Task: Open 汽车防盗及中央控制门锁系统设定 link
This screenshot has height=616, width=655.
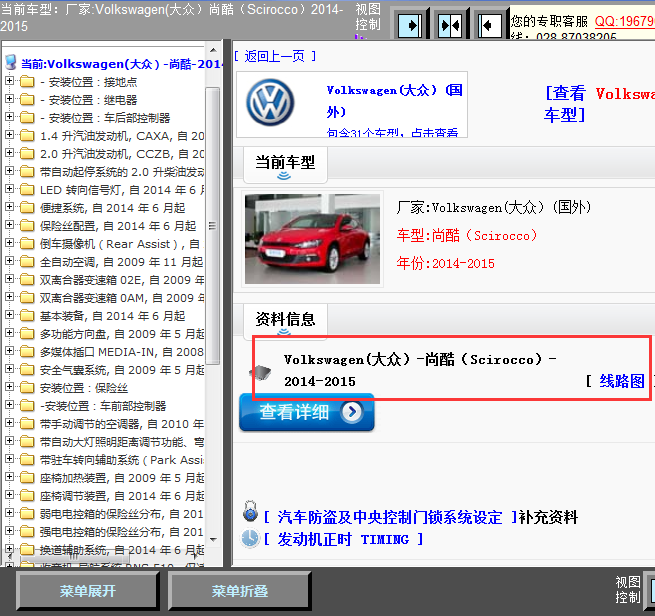Action: click(389, 517)
